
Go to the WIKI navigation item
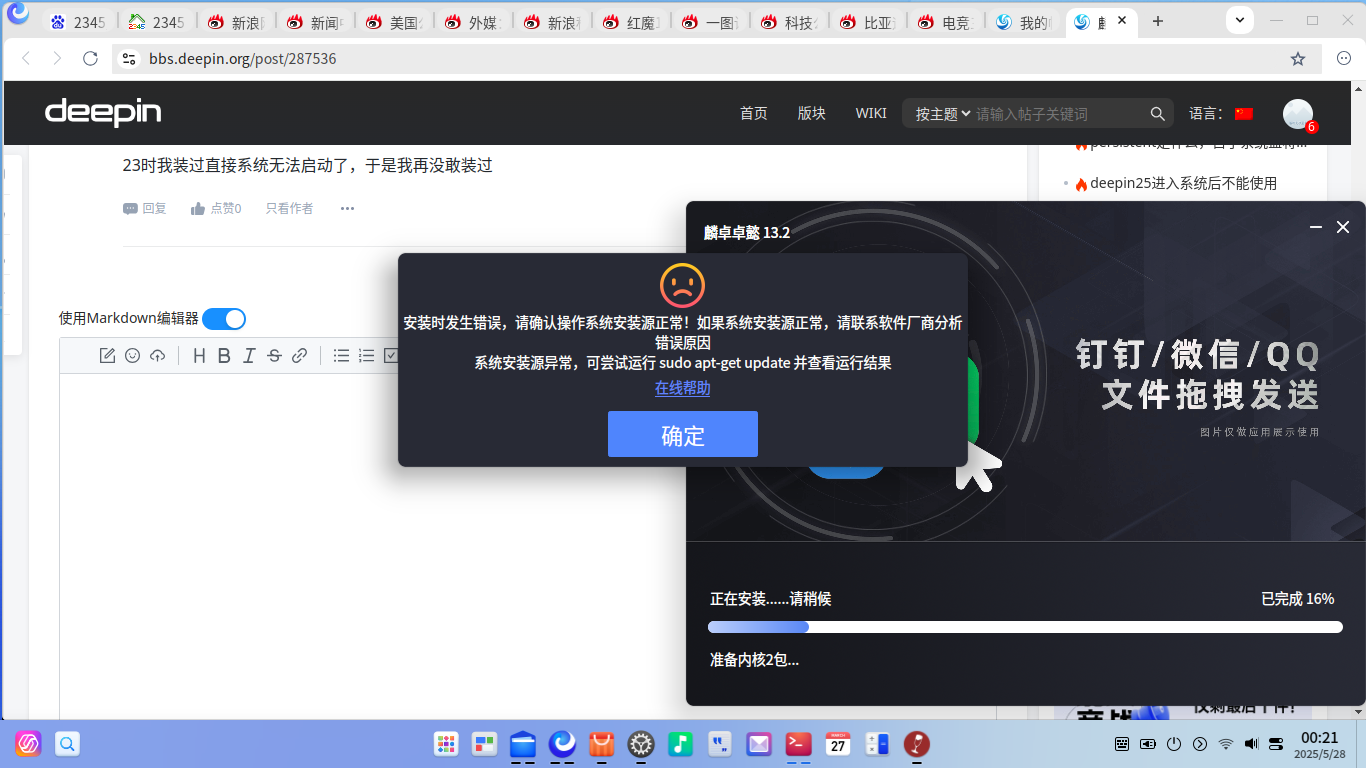(871, 113)
